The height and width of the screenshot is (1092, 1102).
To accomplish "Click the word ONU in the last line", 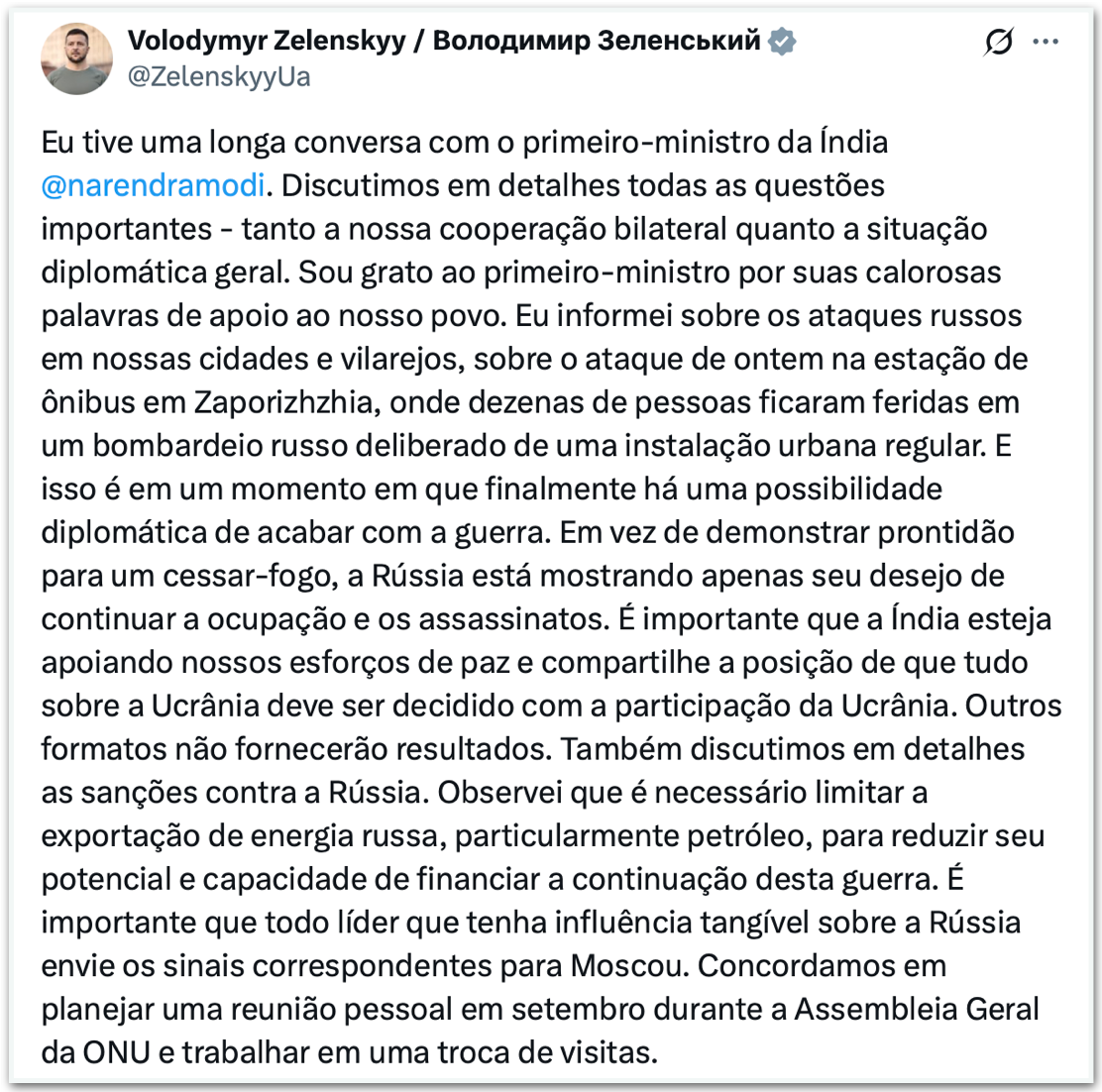I will pyautogui.click(x=117, y=1052).
